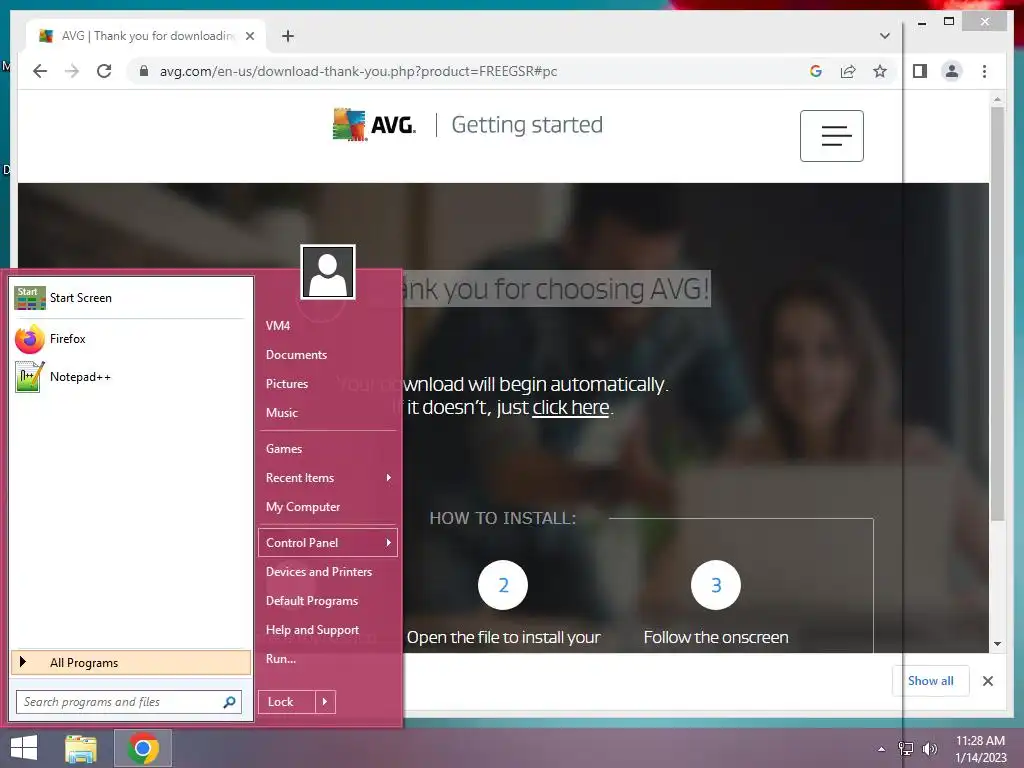Viewport: 1024px width, 768px height.
Task: Open a new Chrome tab
Action: click(x=288, y=36)
